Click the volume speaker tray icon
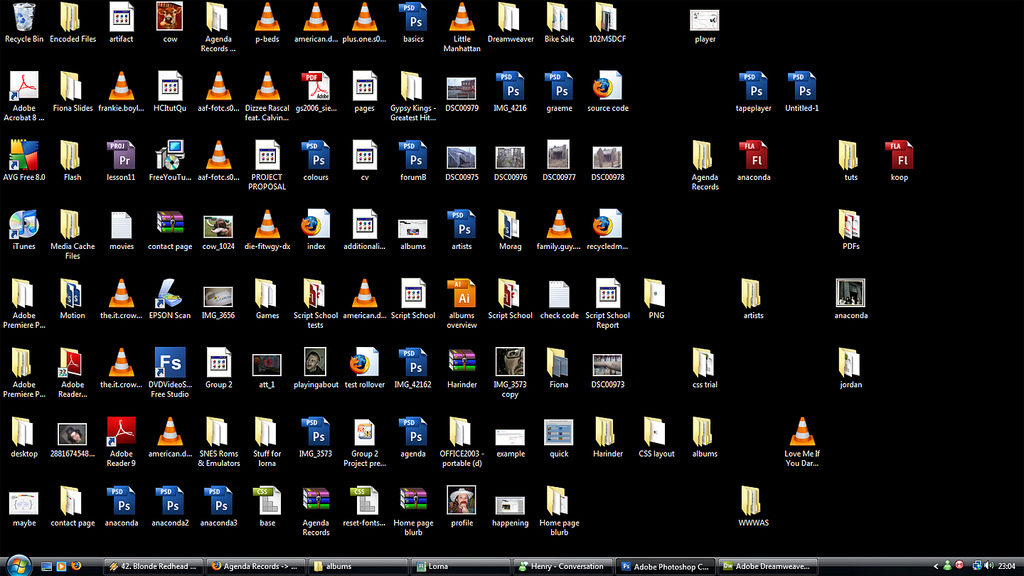The image size is (1024, 576). click(989, 566)
